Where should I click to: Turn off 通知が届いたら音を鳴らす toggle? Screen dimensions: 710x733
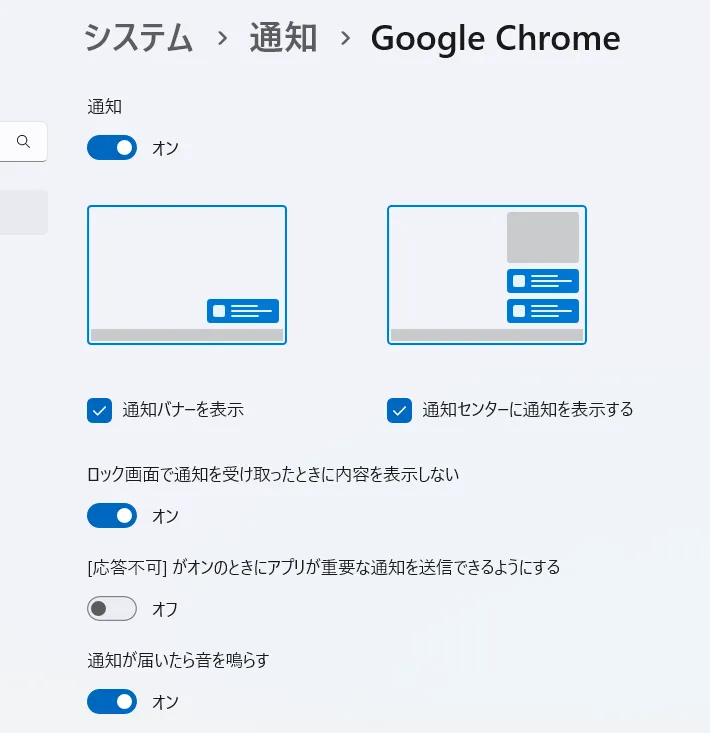[x=112, y=701]
